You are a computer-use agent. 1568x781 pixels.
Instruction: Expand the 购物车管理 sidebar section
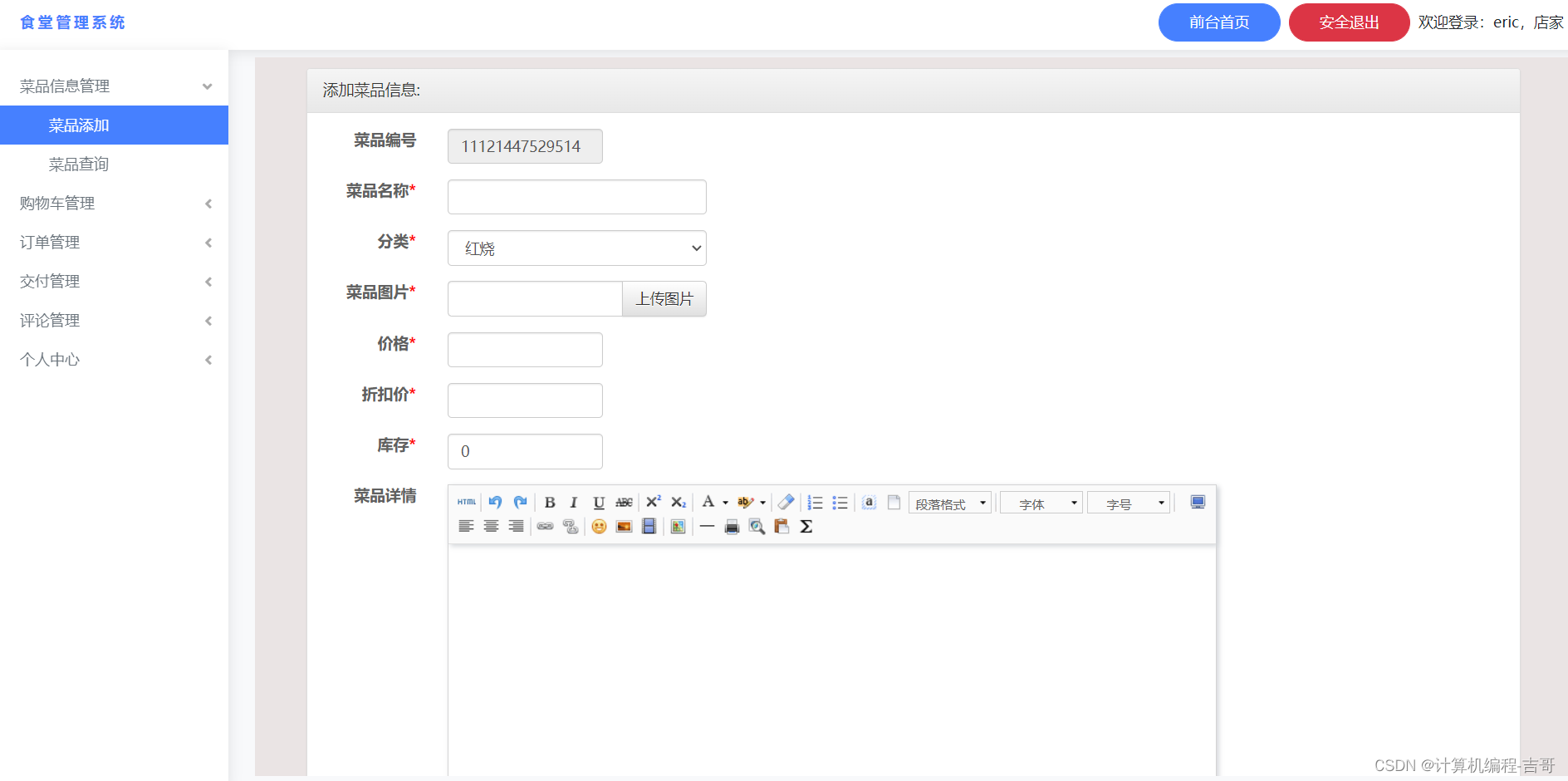pyautogui.click(x=114, y=203)
